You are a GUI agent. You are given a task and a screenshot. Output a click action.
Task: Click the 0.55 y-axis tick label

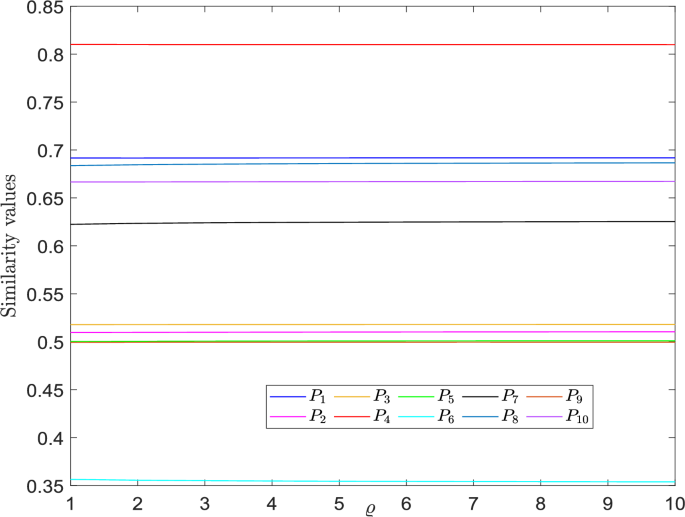(46, 294)
